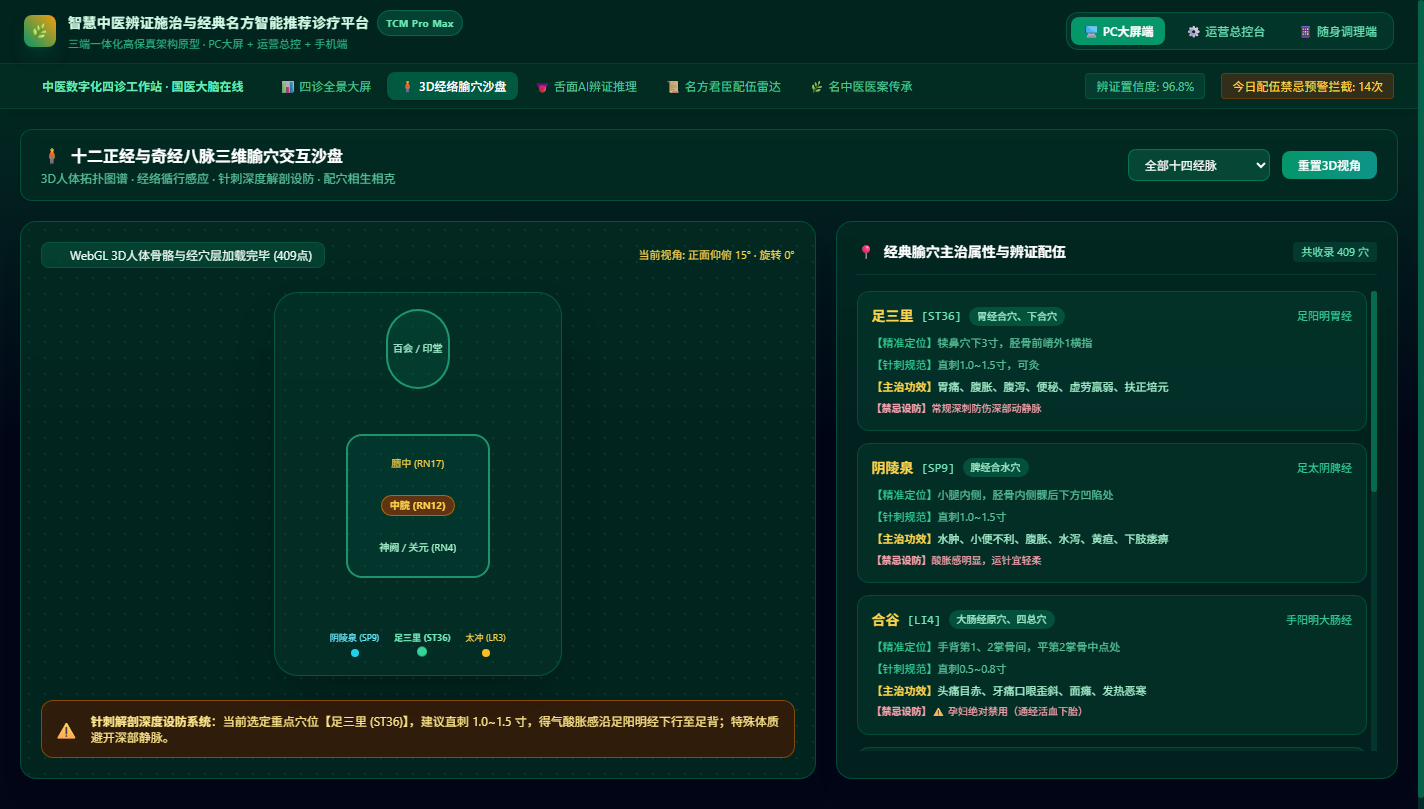This screenshot has width=1424, height=809.
Task: Click the 共收录 409 穴 count badge
Action: [x=1335, y=252]
